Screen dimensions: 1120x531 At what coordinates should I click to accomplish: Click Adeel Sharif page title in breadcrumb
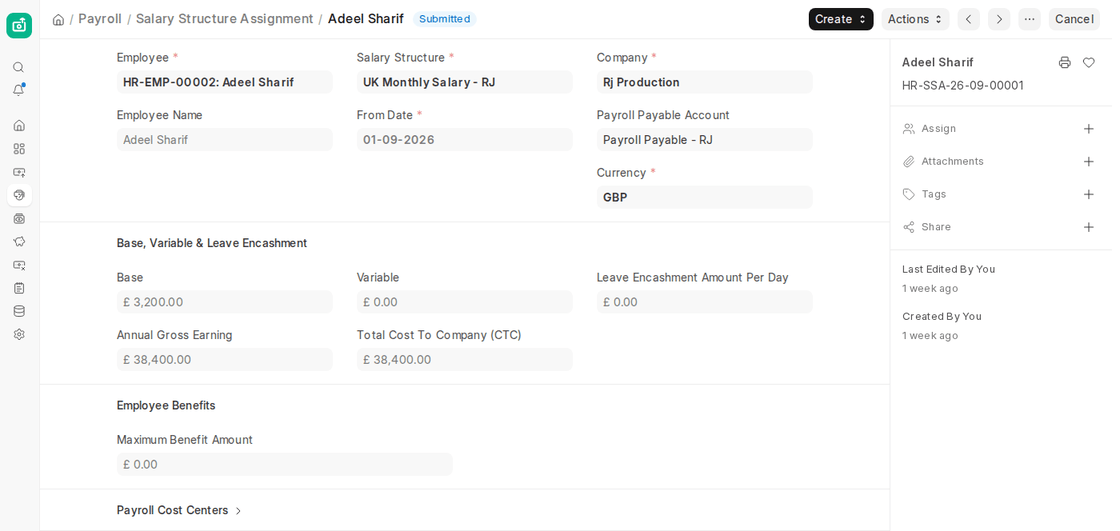[x=366, y=19]
